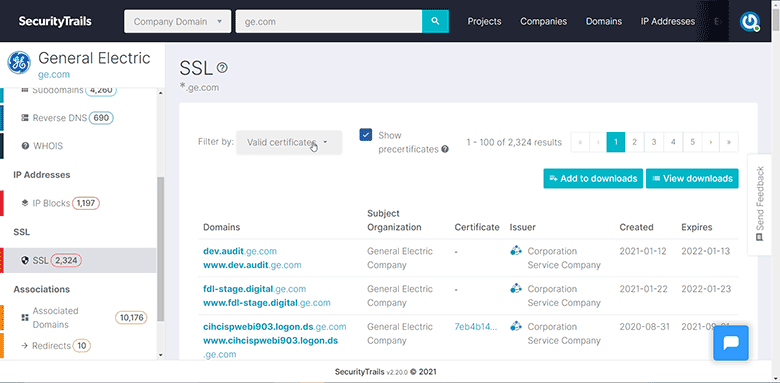Click the General Electric GE logo
This screenshot has height=383, width=780.
(19, 63)
